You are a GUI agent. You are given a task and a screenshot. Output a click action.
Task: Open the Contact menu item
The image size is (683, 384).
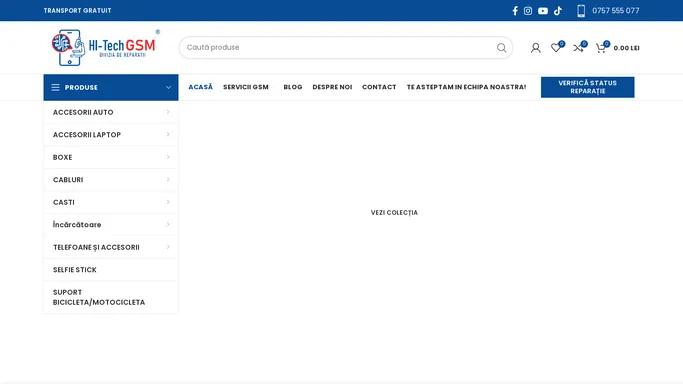tap(379, 87)
